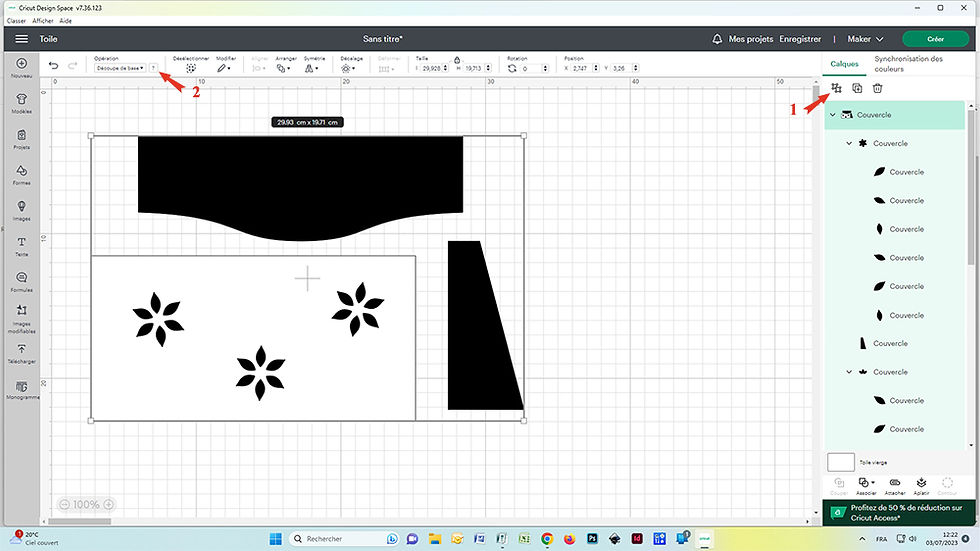Duplicate the selected layer
The height and width of the screenshot is (551, 980).
pyautogui.click(x=857, y=88)
